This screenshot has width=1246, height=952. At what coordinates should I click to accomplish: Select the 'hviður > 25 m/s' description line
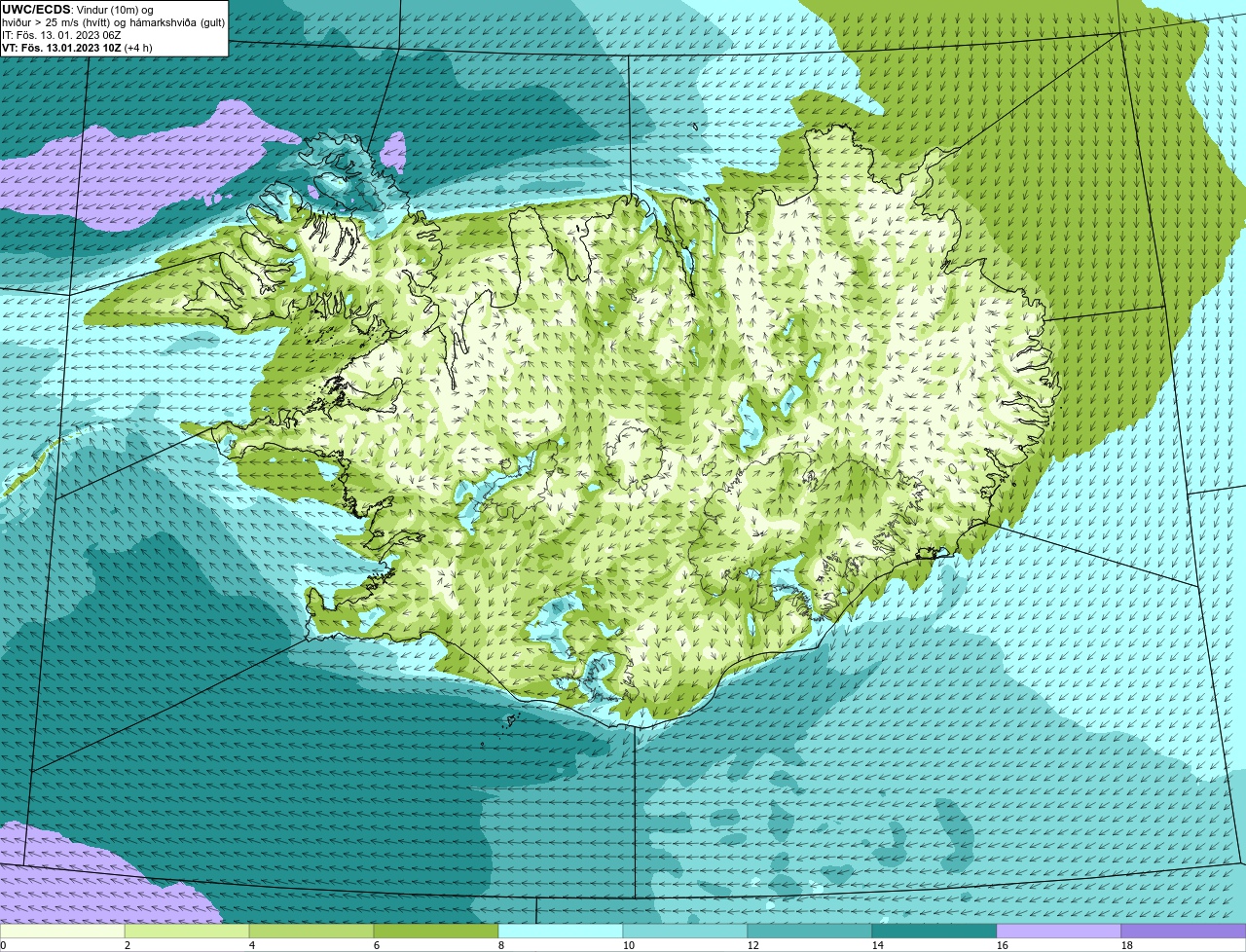pos(114,22)
